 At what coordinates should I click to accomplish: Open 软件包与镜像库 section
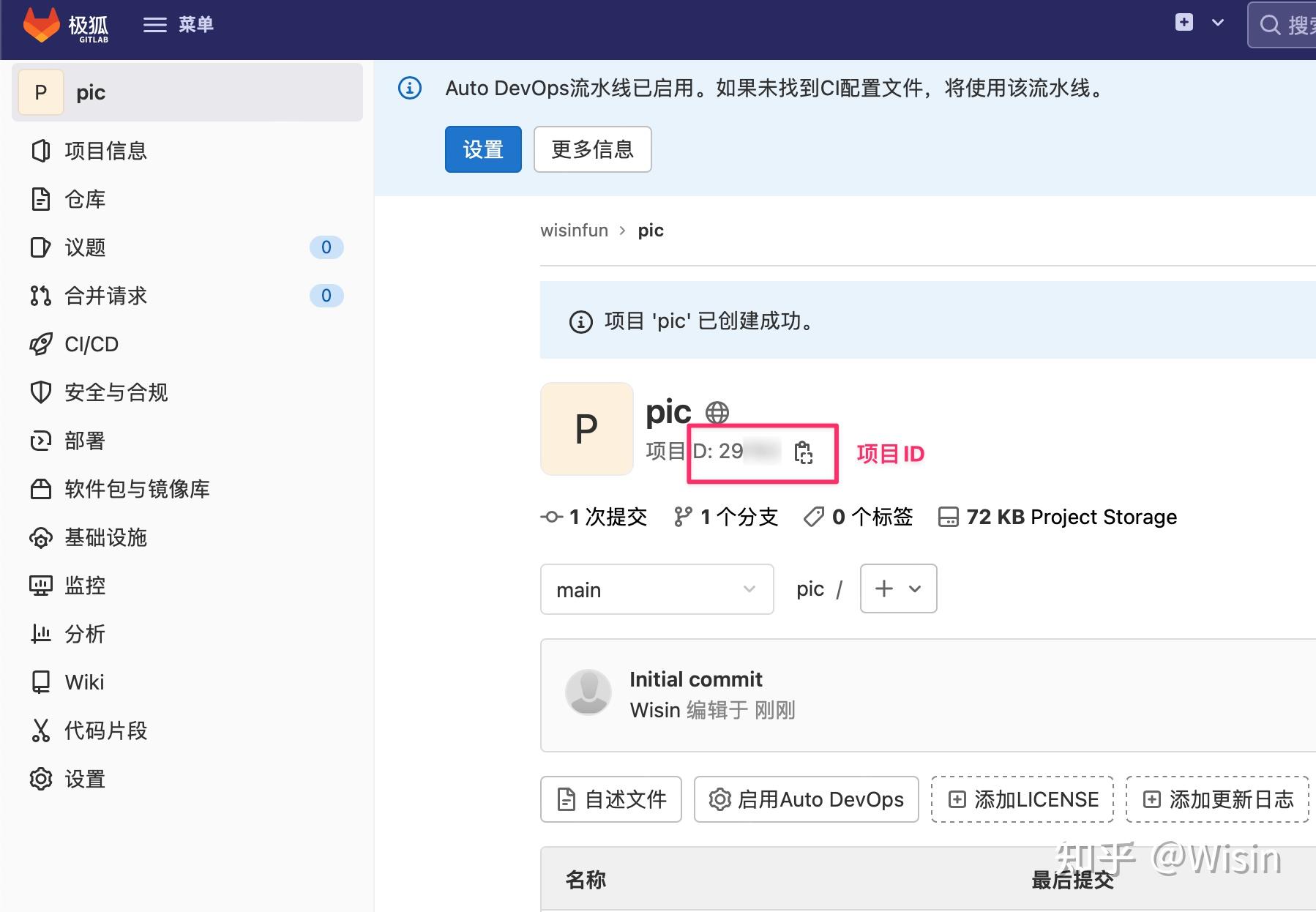tap(135, 489)
